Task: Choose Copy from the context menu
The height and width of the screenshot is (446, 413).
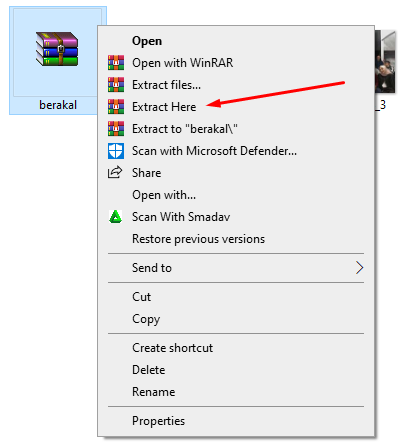Action: pos(236,319)
